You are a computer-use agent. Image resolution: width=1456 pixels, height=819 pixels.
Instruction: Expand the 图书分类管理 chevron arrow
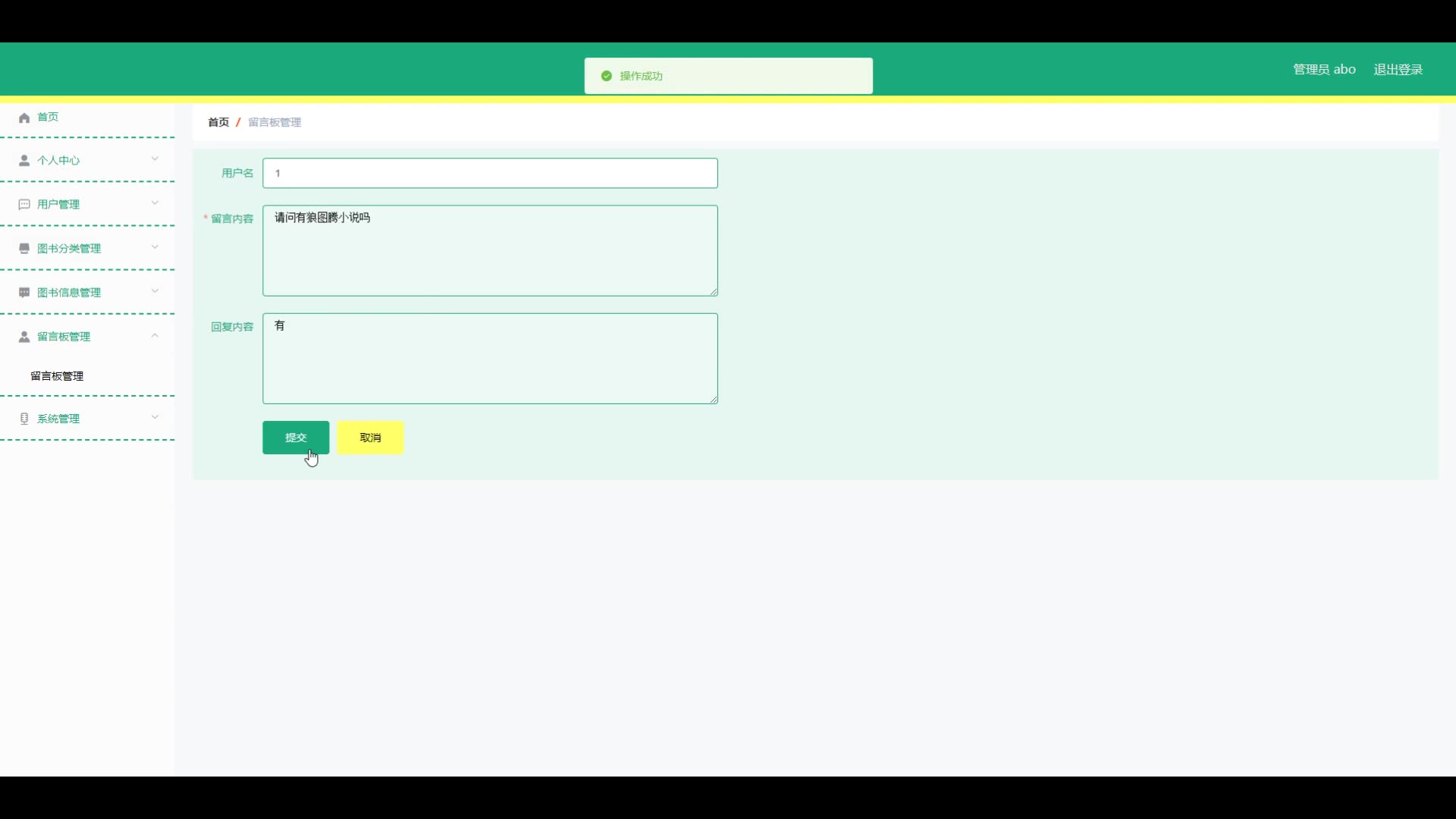click(x=155, y=247)
